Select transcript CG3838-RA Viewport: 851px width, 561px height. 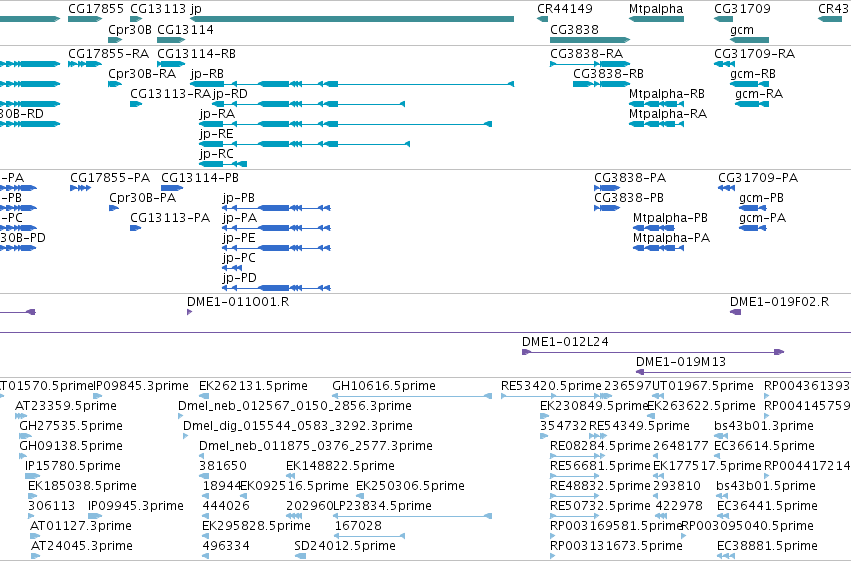coord(590,64)
